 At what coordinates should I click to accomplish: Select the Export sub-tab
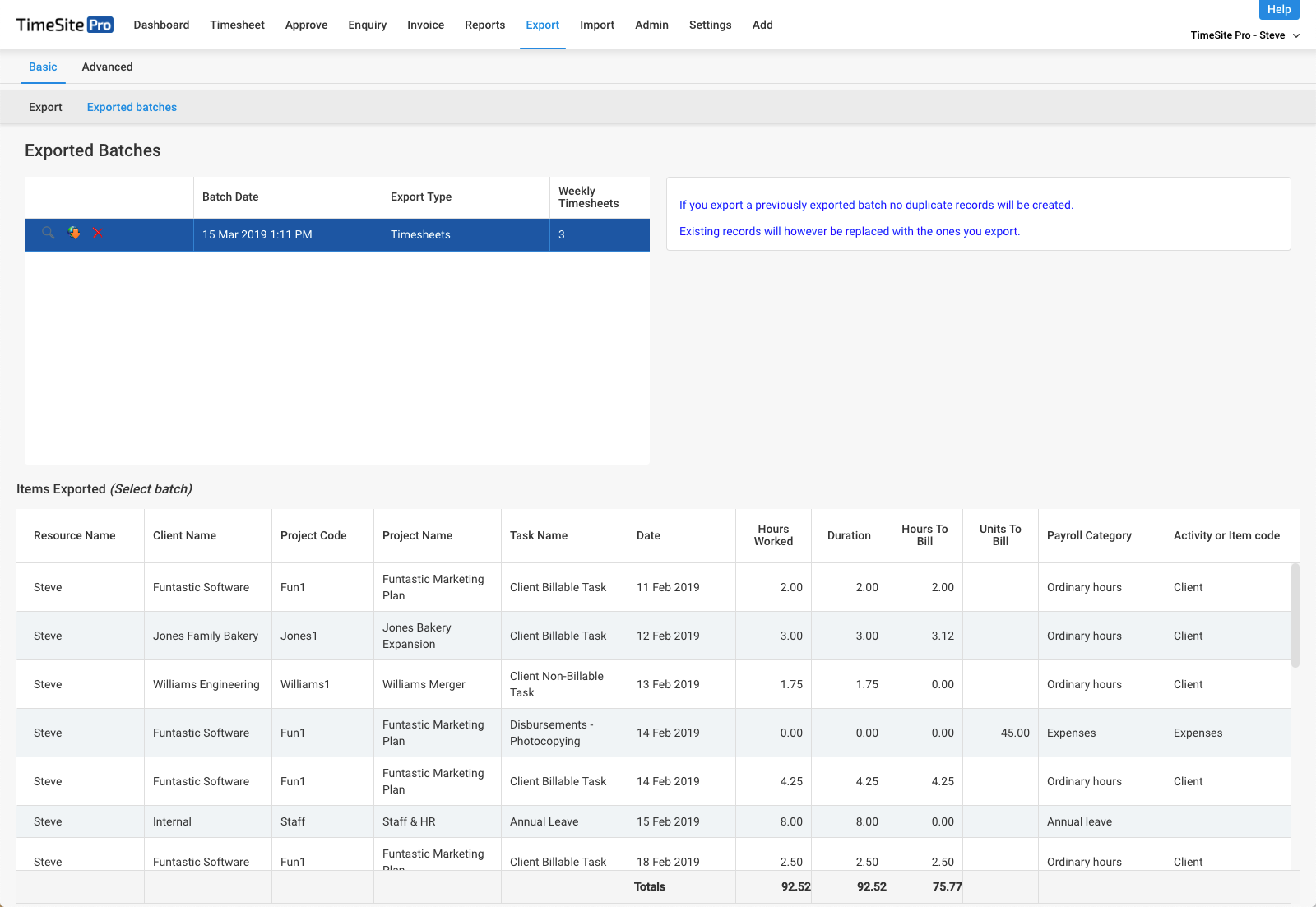pos(45,107)
